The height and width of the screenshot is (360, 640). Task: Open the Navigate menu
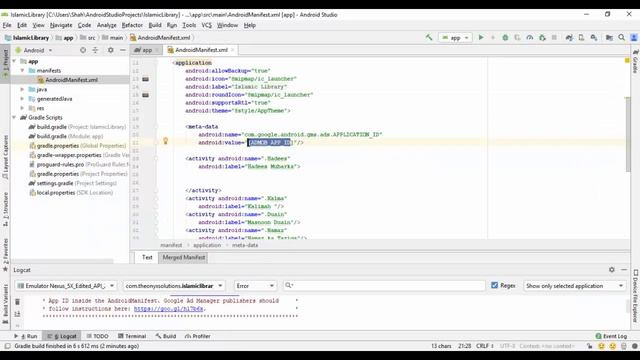(61, 25)
